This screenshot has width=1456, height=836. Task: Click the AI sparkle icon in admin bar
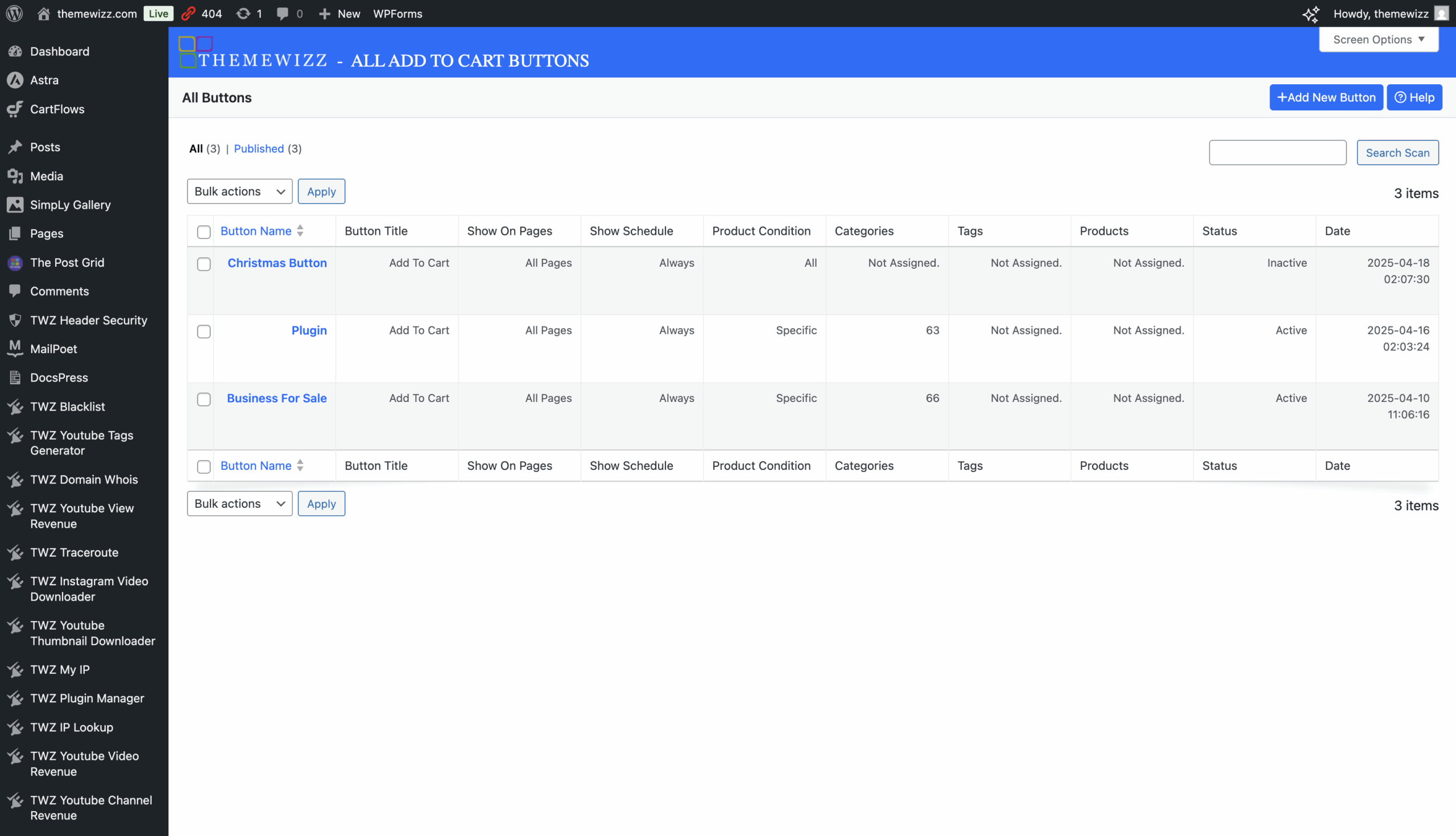click(1311, 14)
